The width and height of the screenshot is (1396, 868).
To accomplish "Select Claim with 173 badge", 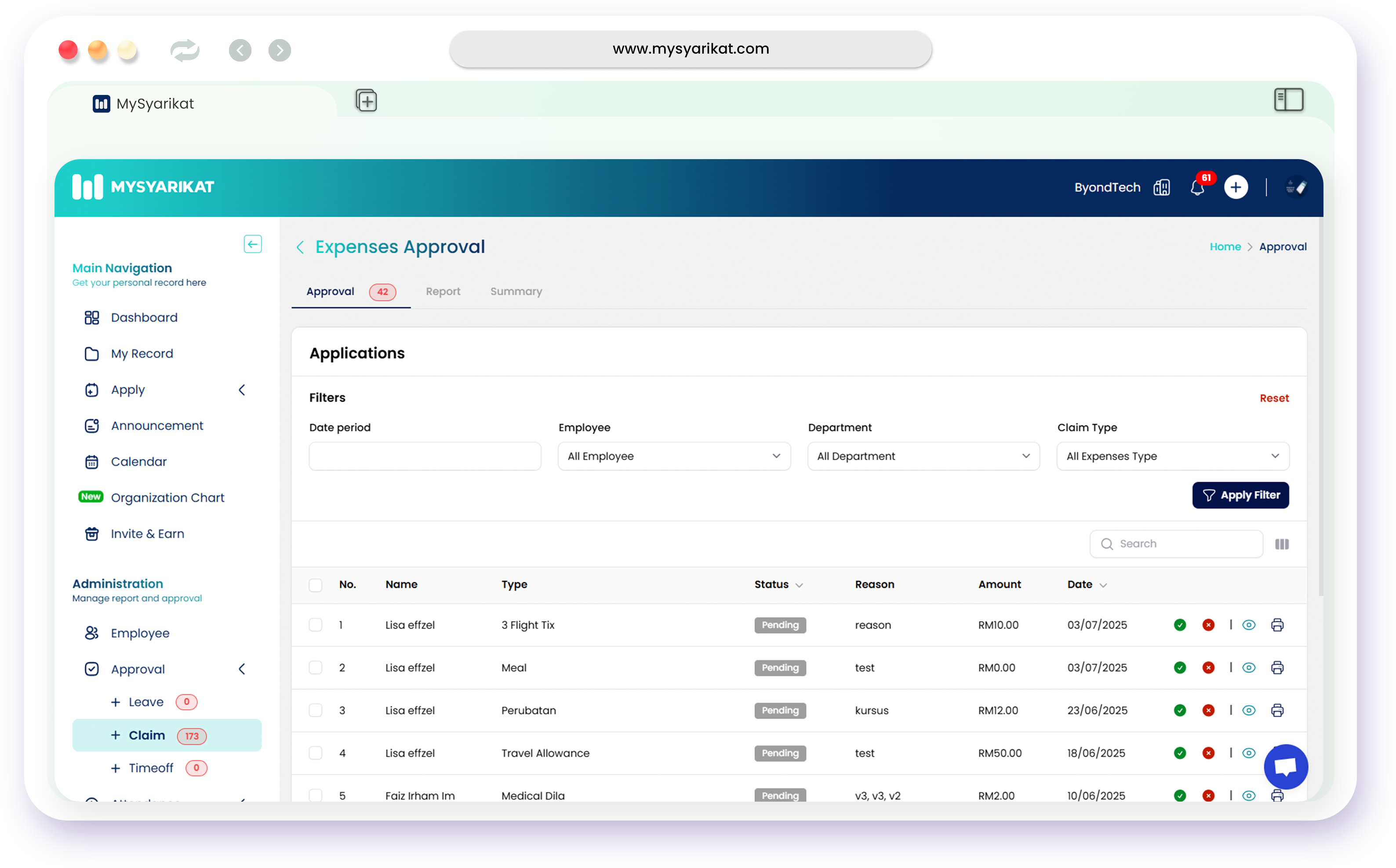I will 167,735.
